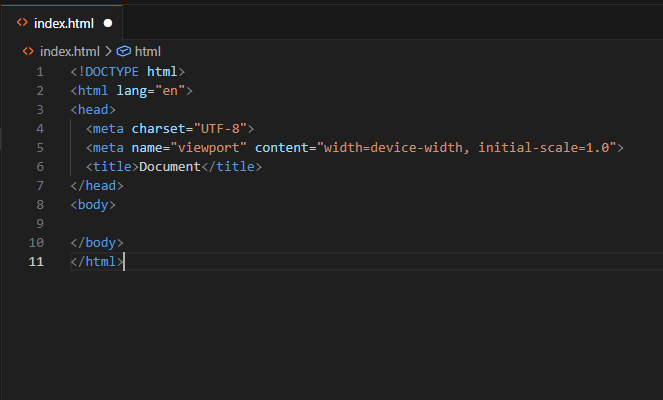This screenshot has height=400, width=663.
Task: Place cursor on empty line 9 inside body
Action: 200,223
